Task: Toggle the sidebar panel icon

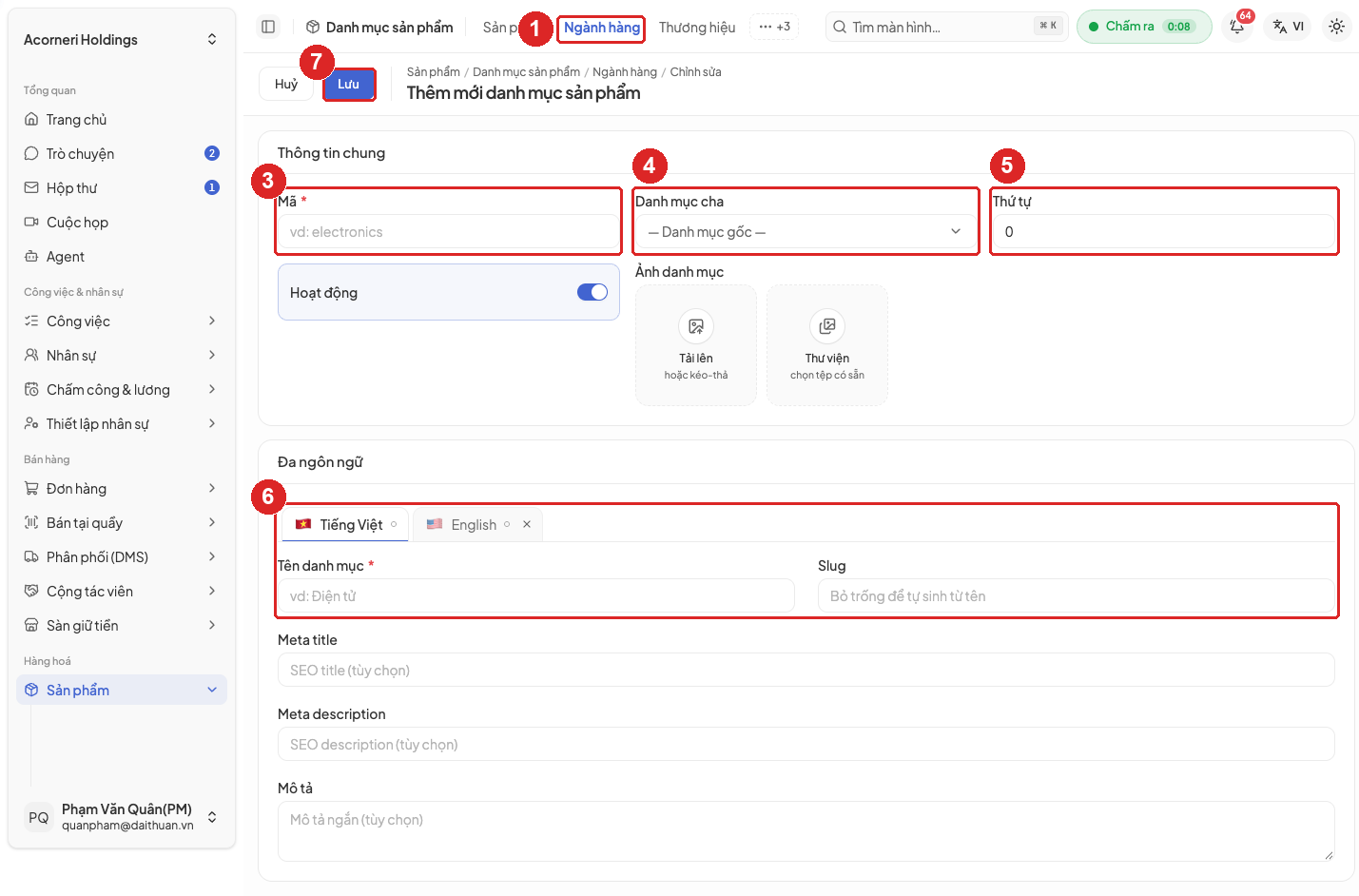Action: coord(268,27)
